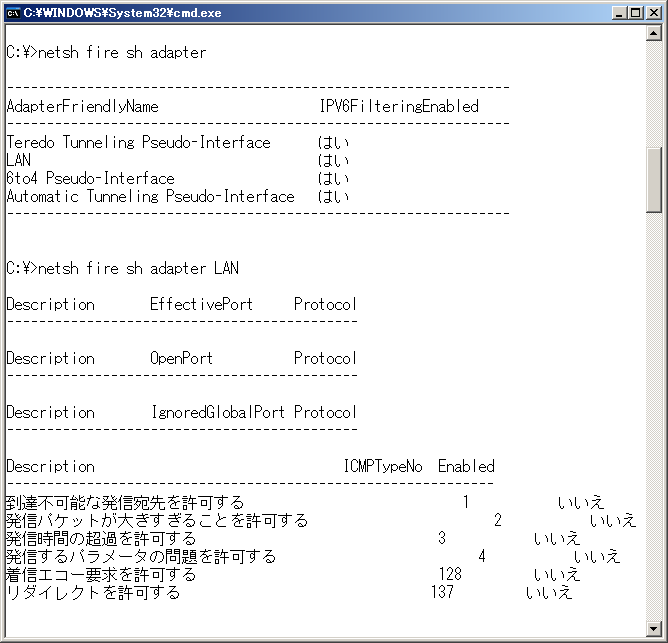Click the IgnoredGlobalPort column heading
This screenshot has width=668, height=643.
pyautogui.click(x=217, y=412)
